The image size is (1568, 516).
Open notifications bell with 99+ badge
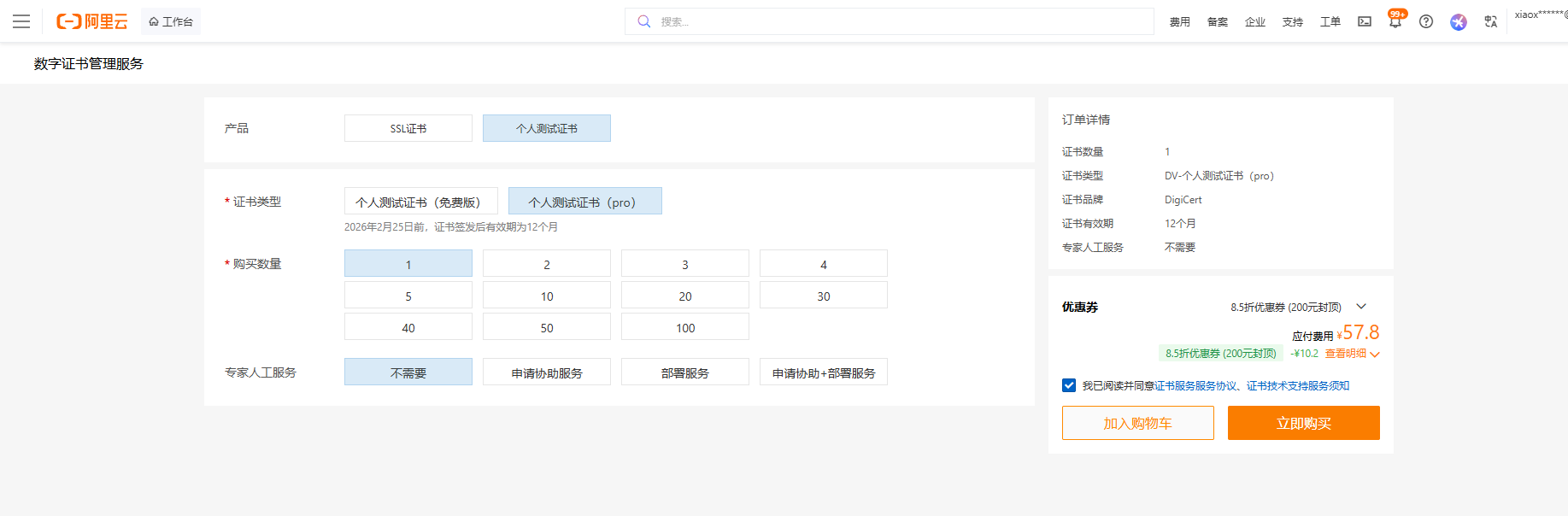pyautogui.click(x=1395, y=21)
